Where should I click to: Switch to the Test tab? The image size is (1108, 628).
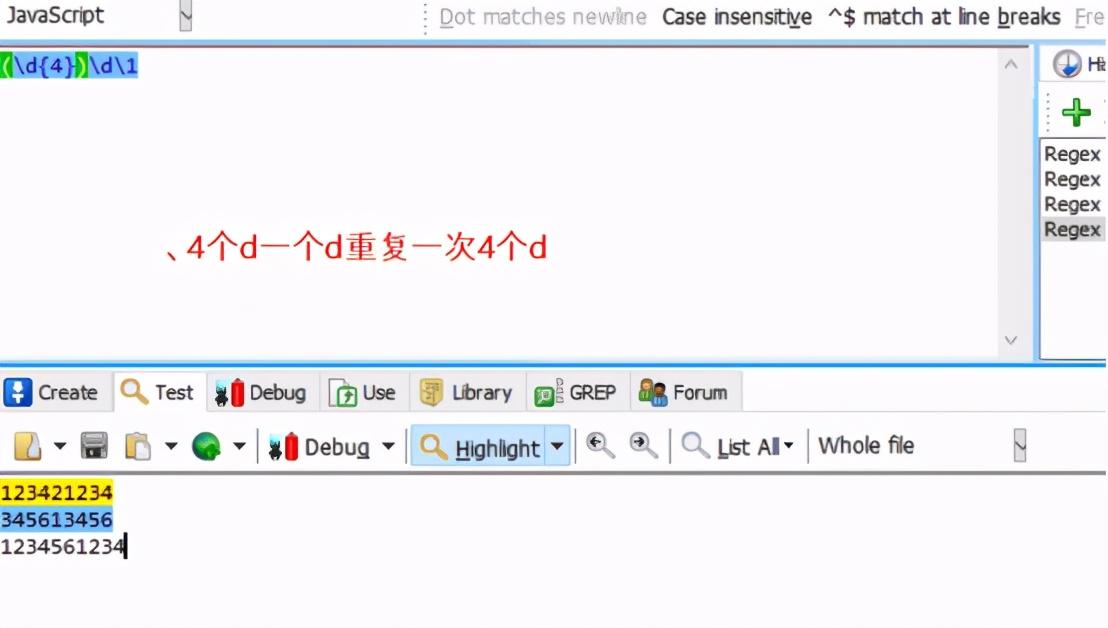pyautogui.click(x=158, y=392)
